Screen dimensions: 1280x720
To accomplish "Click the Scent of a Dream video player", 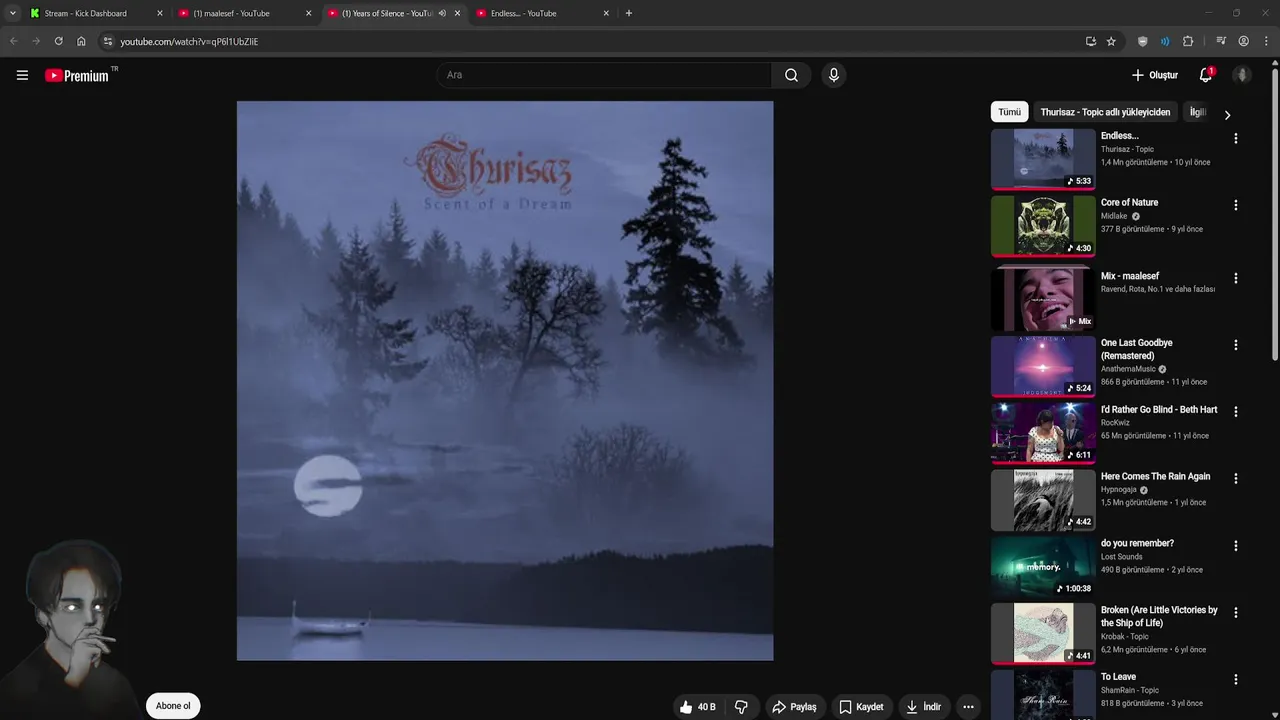I will pyautogui.click(x=505, y=381).
